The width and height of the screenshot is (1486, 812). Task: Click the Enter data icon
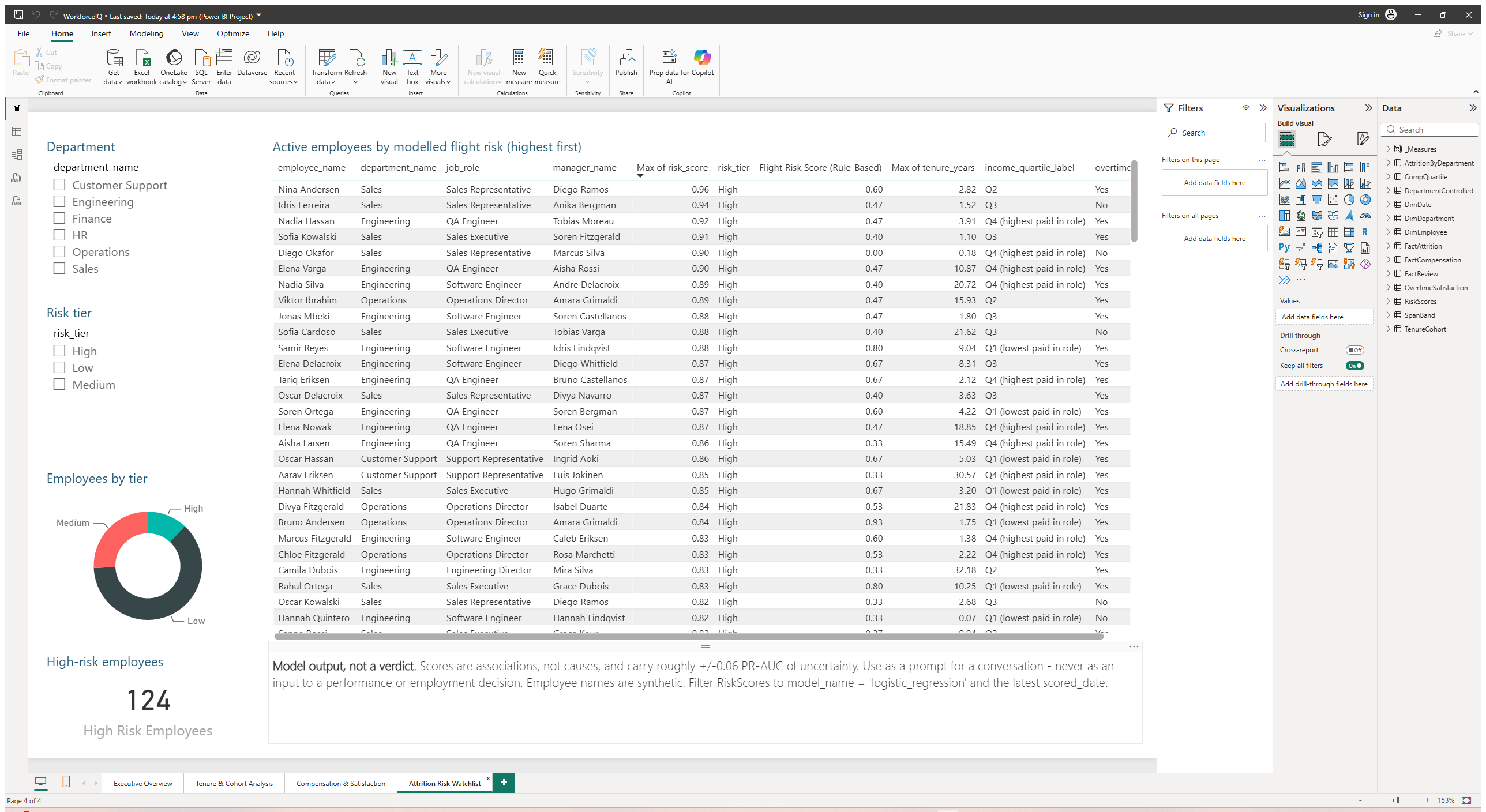[x=224, y=66]
